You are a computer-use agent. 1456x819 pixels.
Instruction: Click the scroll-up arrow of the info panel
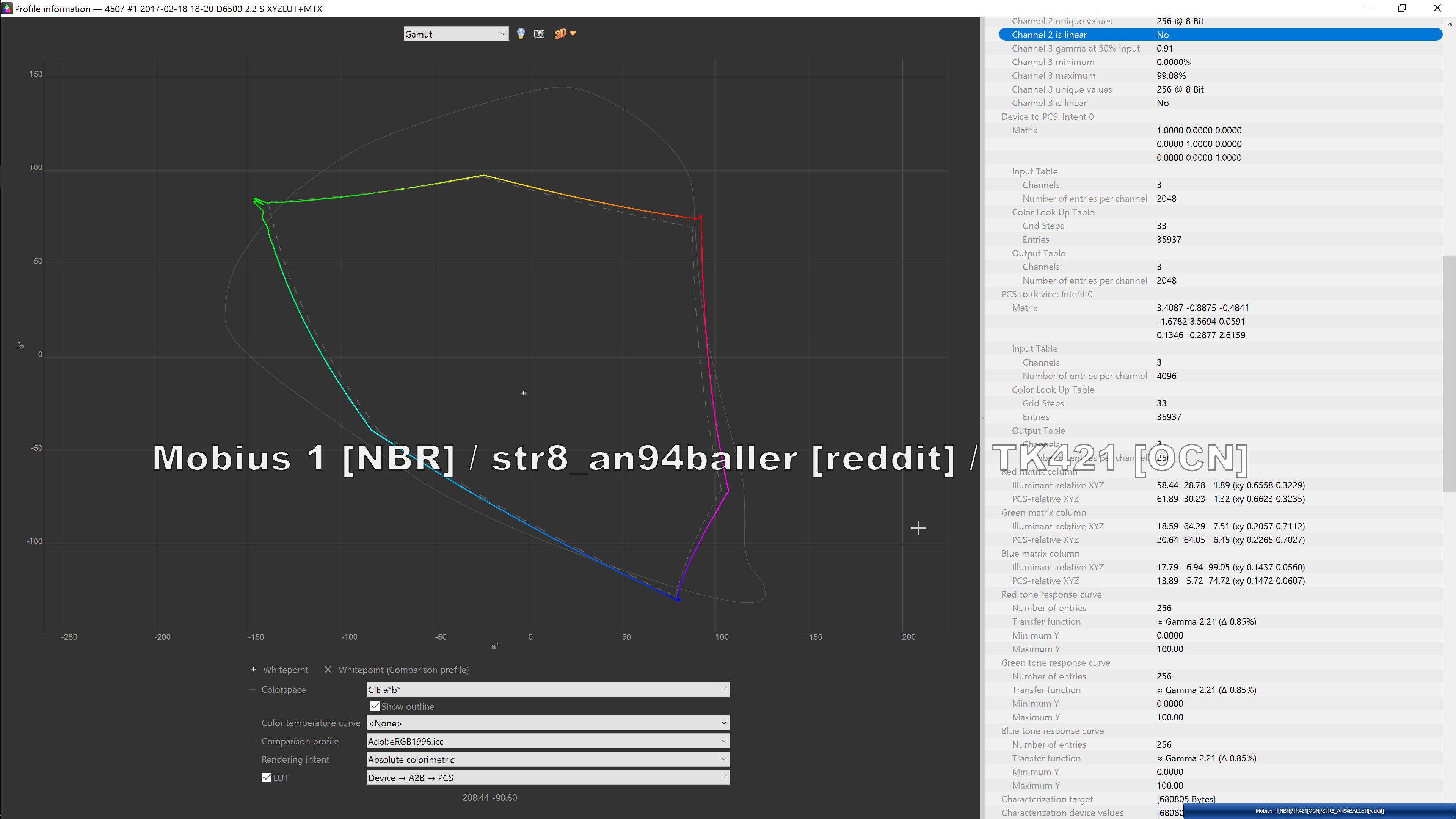[x=1449, y=24]
